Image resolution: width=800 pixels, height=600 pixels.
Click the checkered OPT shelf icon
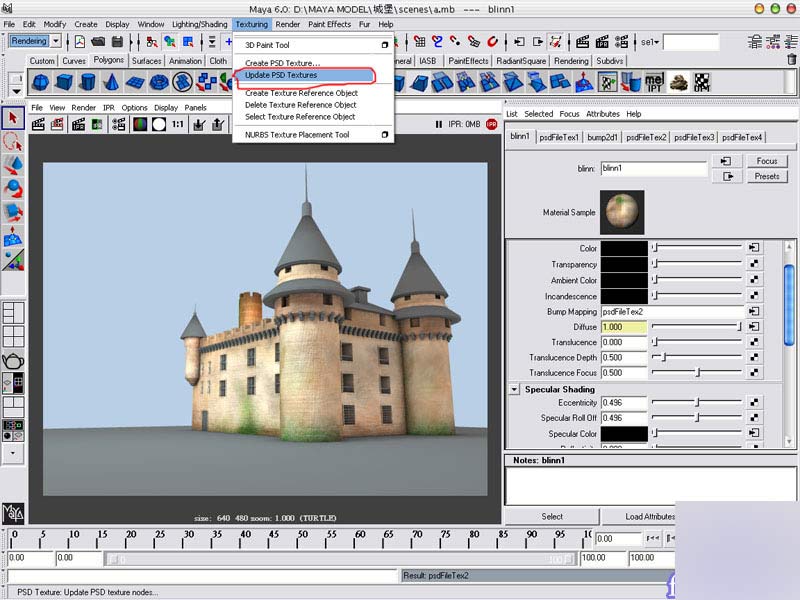pyautogui.click(x=702, y=82)
